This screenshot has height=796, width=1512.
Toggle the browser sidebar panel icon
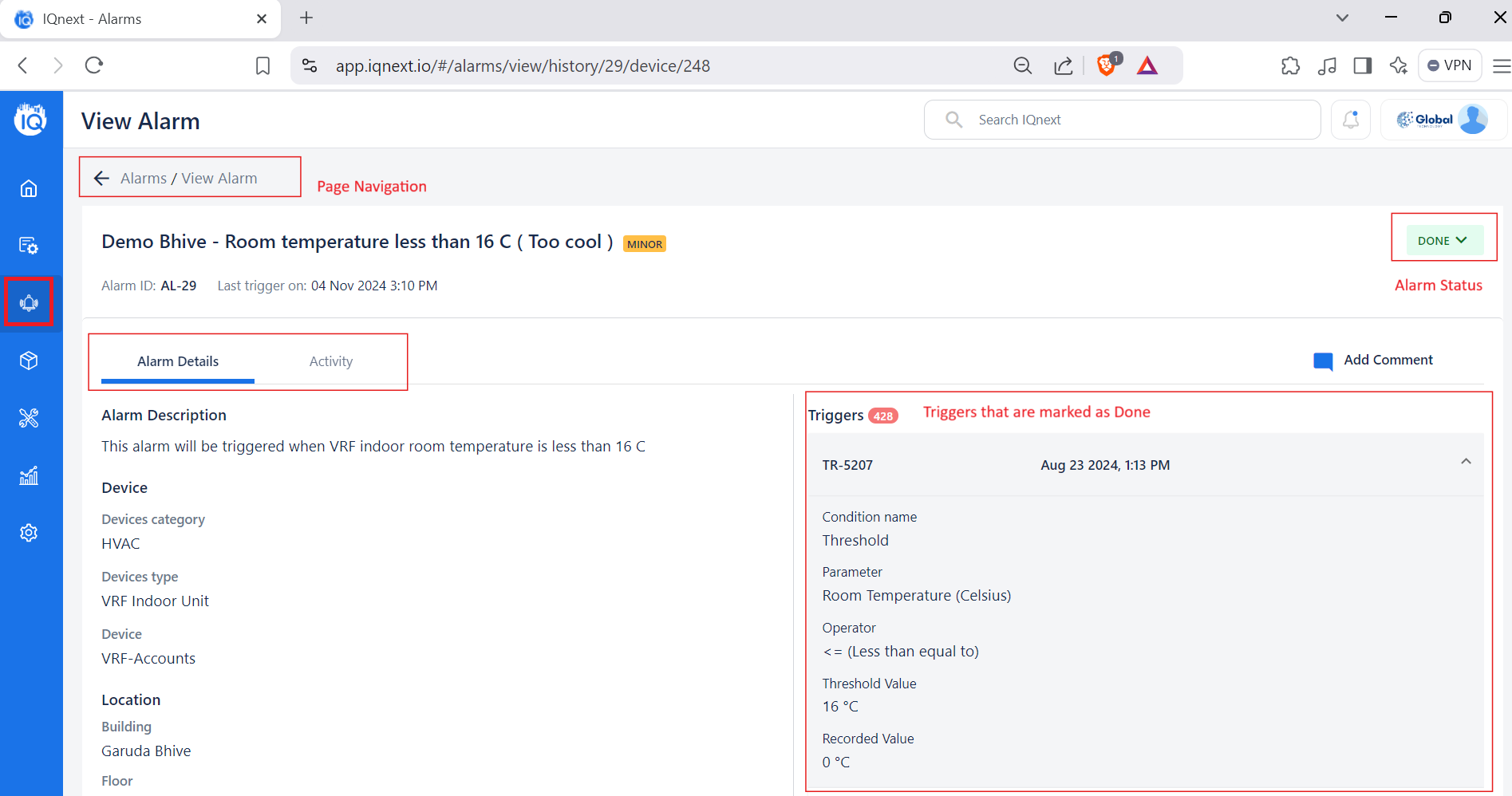point(1363,65)
